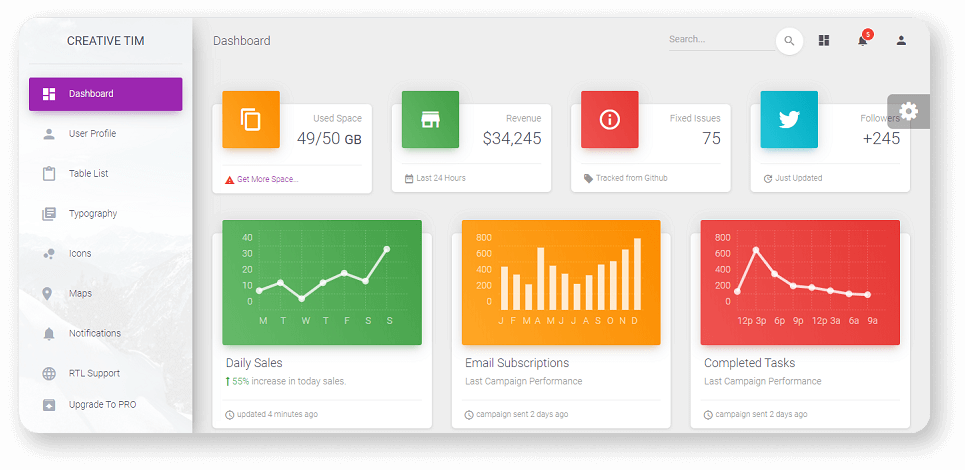Image resolution: width=965 pixels, height=470 pixels.
Task: Click the Dashboard page title in header
Action: coord(241,41)
